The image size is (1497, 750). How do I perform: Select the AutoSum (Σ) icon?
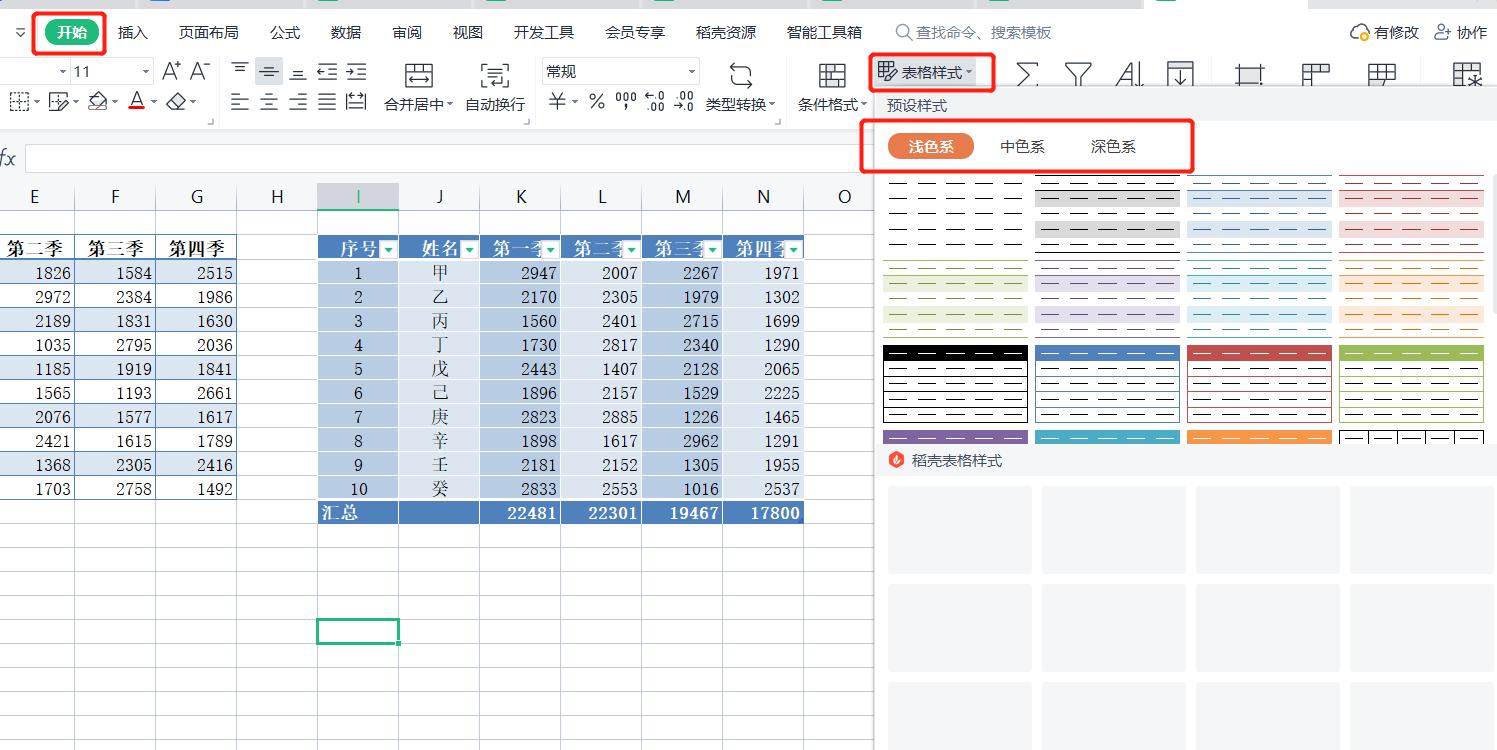[x=1026, y=73]
